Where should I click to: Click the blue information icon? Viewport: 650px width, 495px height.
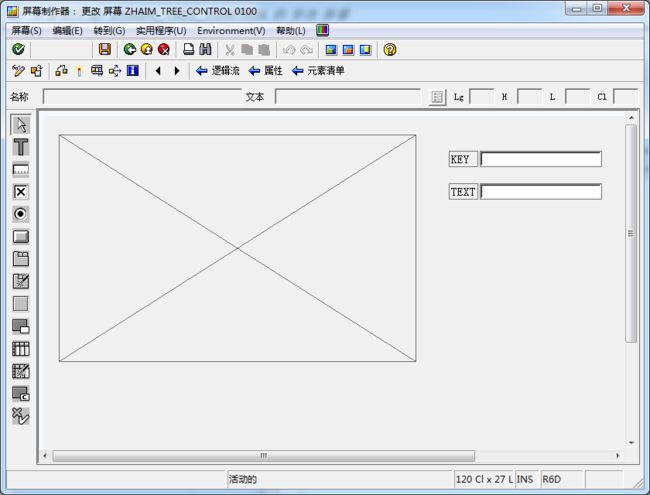pos(133,71)
